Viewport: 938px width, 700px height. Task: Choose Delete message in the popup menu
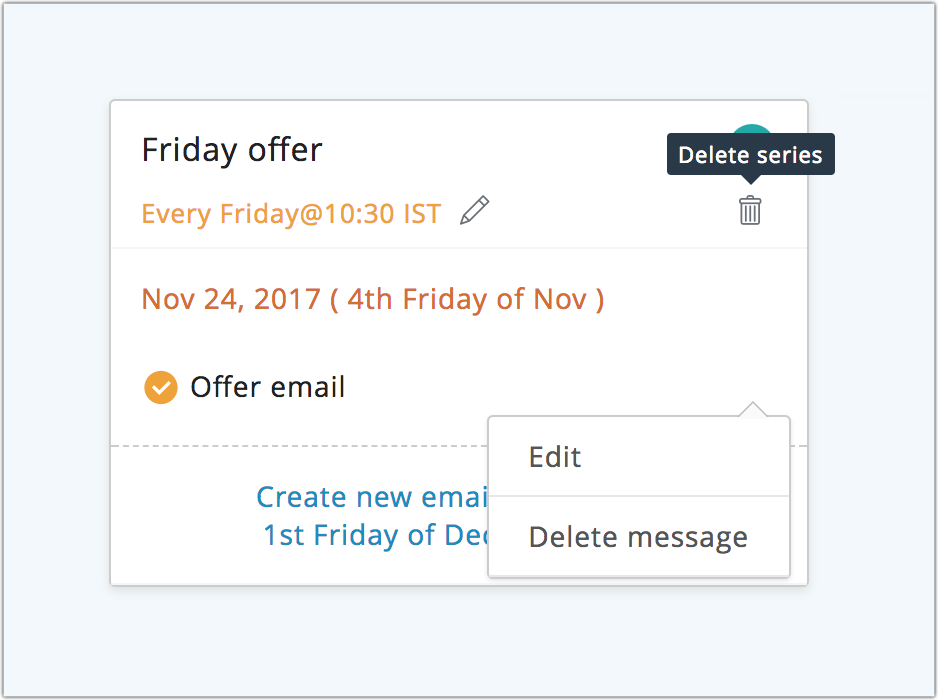[638, 537]
